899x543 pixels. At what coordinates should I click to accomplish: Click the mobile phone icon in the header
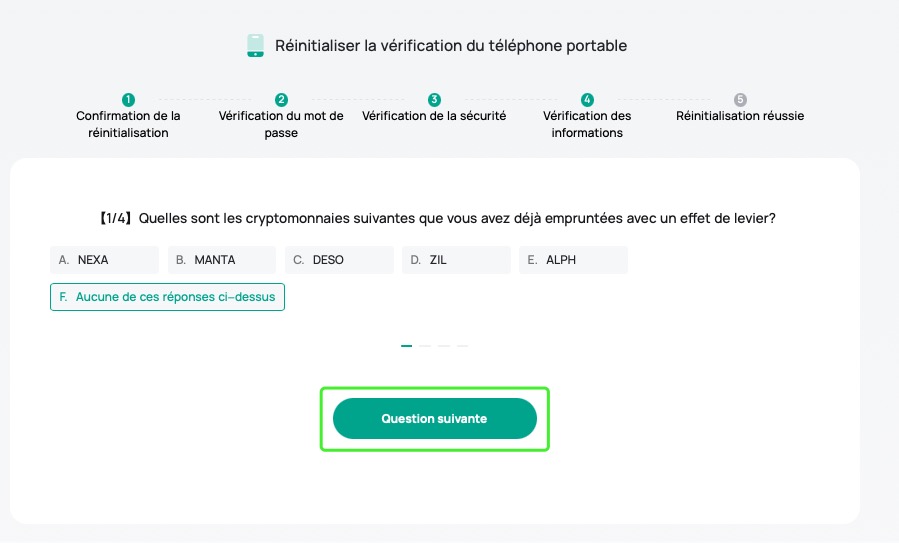click(255, 46)
